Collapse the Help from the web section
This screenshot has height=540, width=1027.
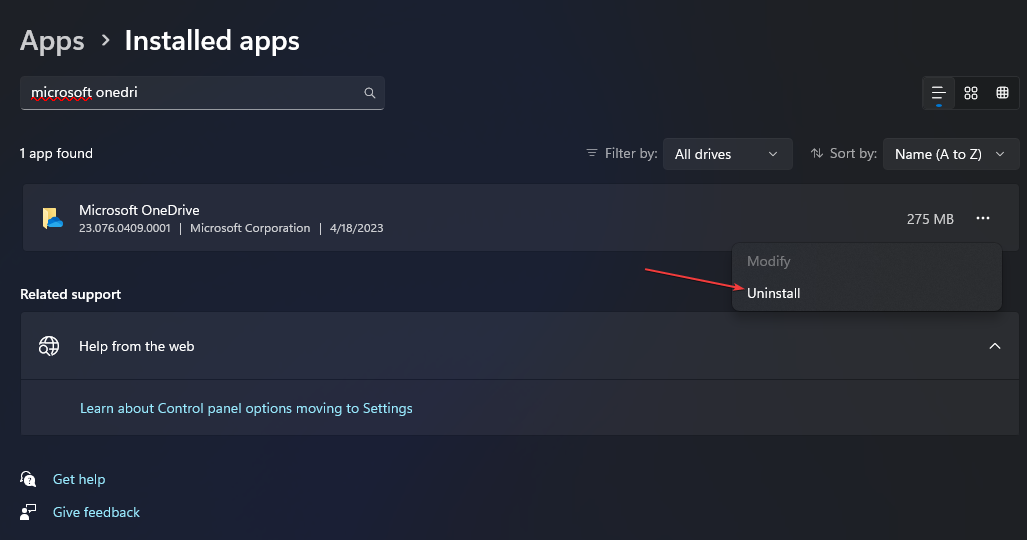(x=994, y=346)
